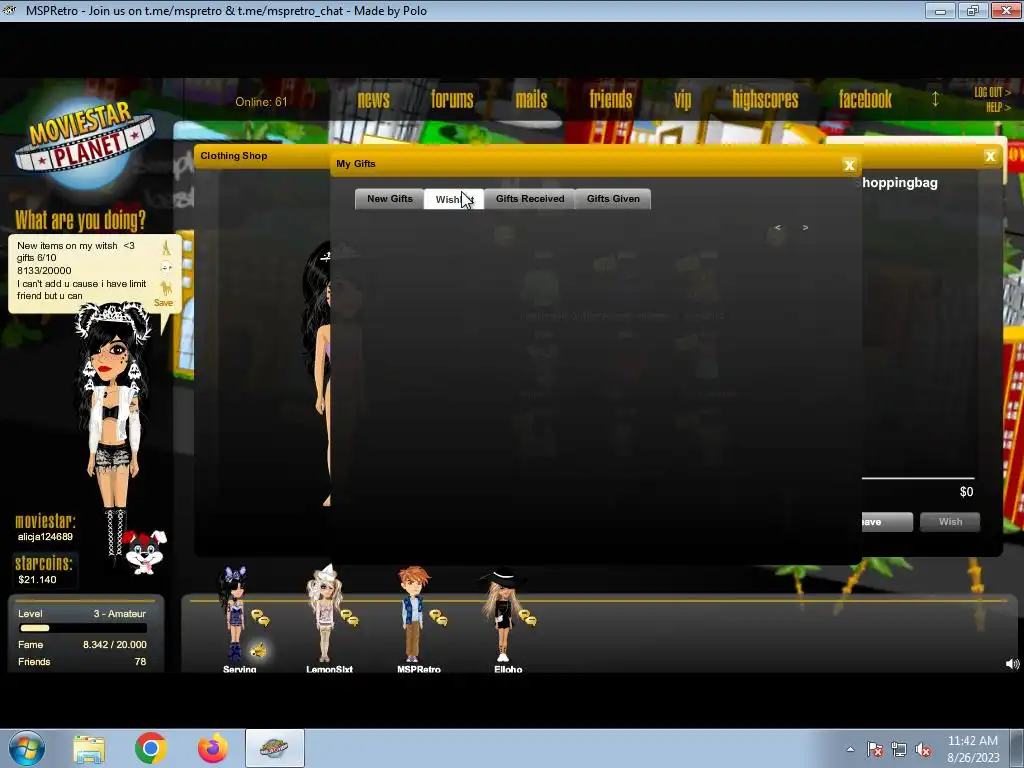Open the friends section
This screenshot has height=768, width=1024.
click(611, 99)
